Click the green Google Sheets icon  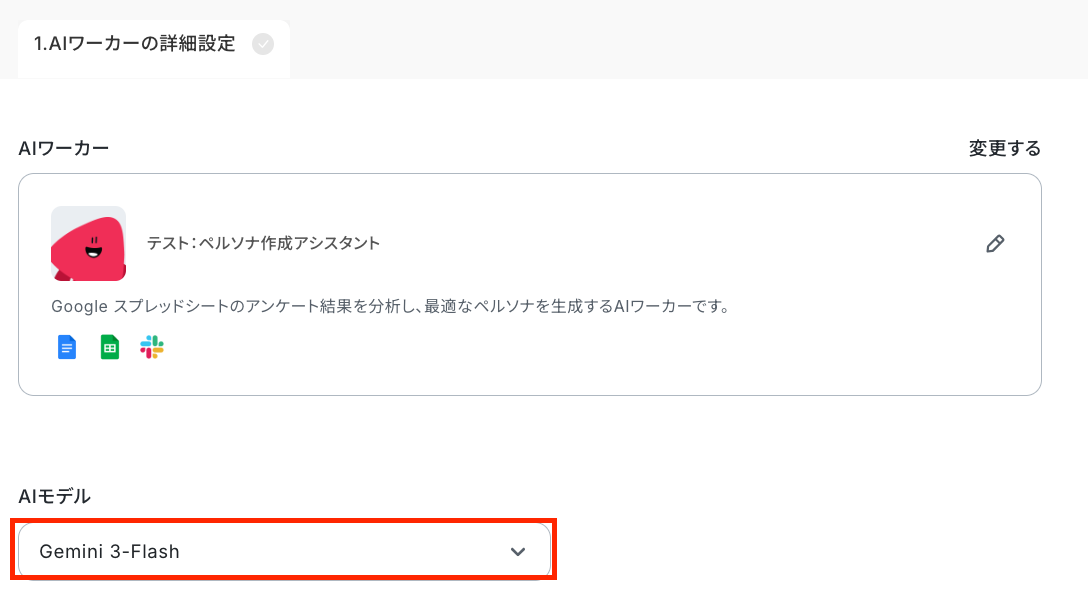point(110,347)
